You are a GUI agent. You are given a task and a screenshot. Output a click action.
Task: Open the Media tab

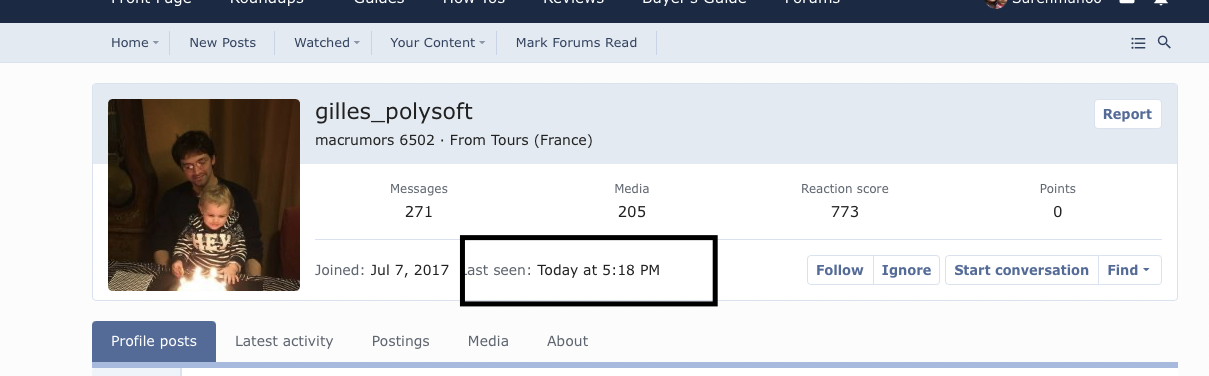click(x=488, y=341)
